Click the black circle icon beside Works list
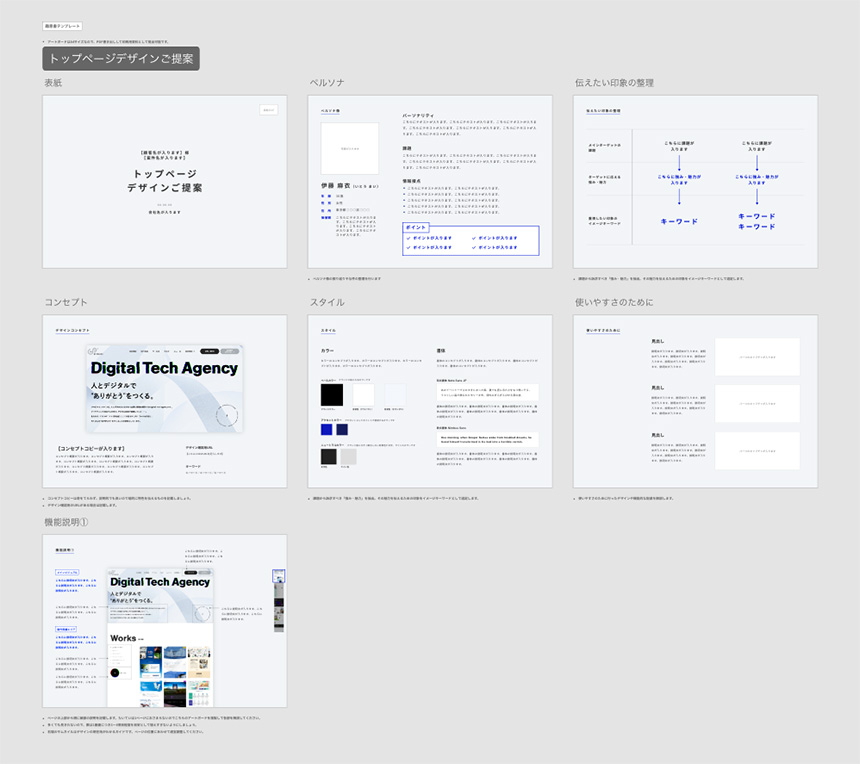Image resolution: width=860 pixels, height=764 pixels. pyautogui.click(x=115, y=672)
